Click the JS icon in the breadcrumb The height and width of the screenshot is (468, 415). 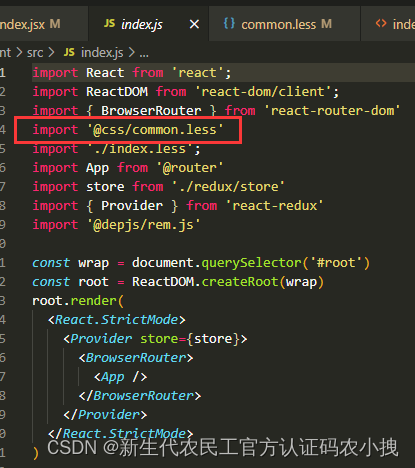tap(69, 52)
